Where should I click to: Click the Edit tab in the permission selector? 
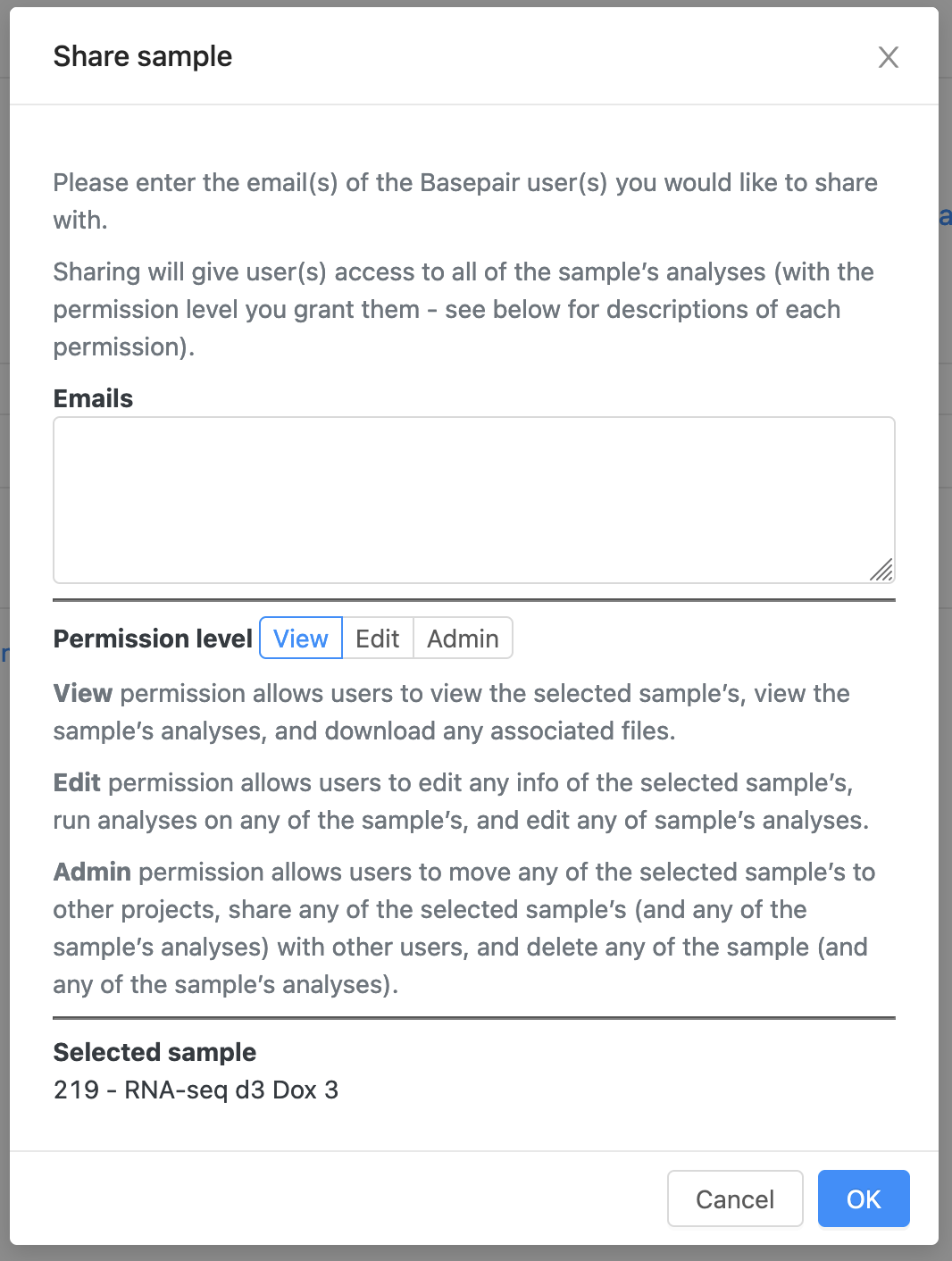(377, 638)
